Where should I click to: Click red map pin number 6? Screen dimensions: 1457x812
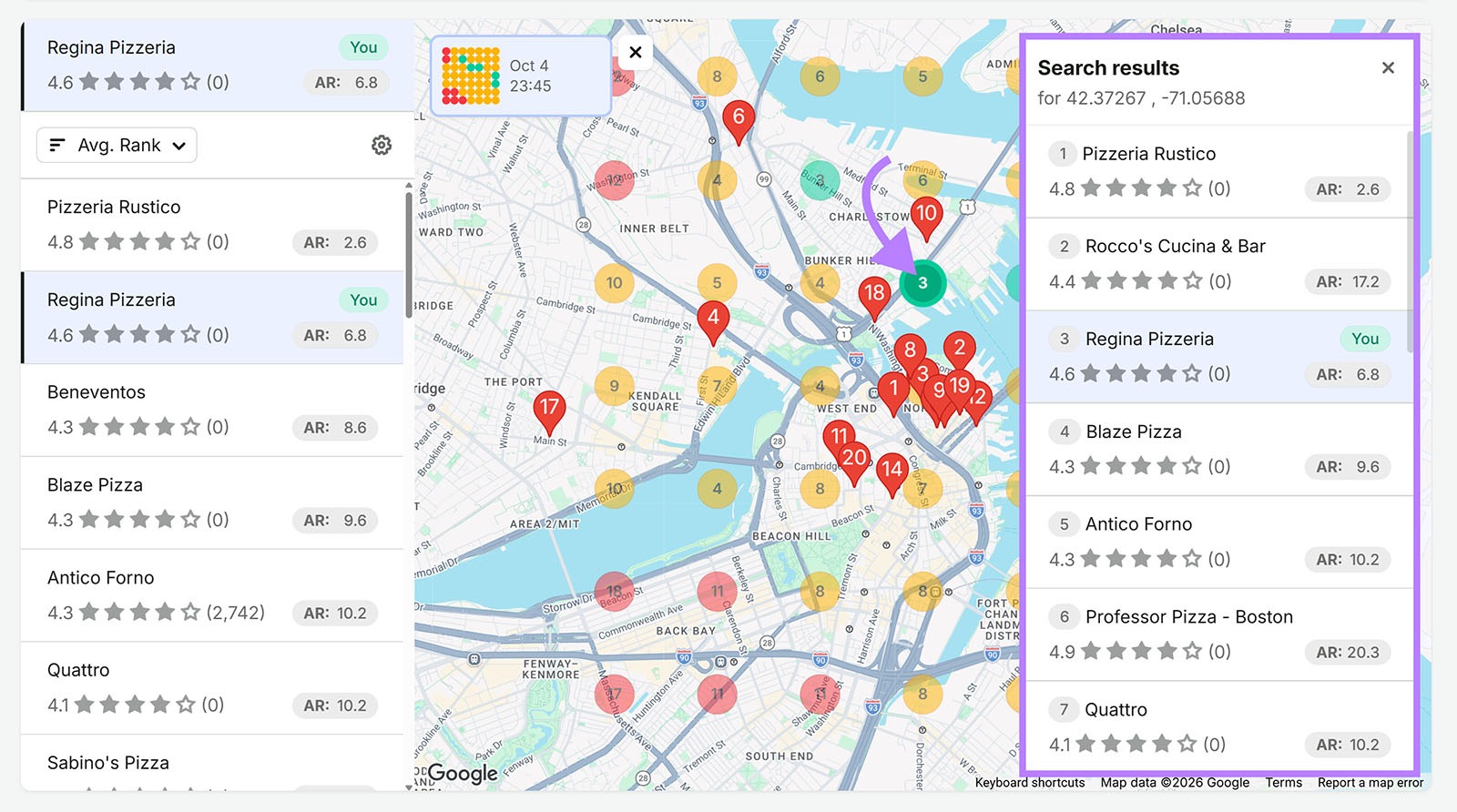[739, 122]
